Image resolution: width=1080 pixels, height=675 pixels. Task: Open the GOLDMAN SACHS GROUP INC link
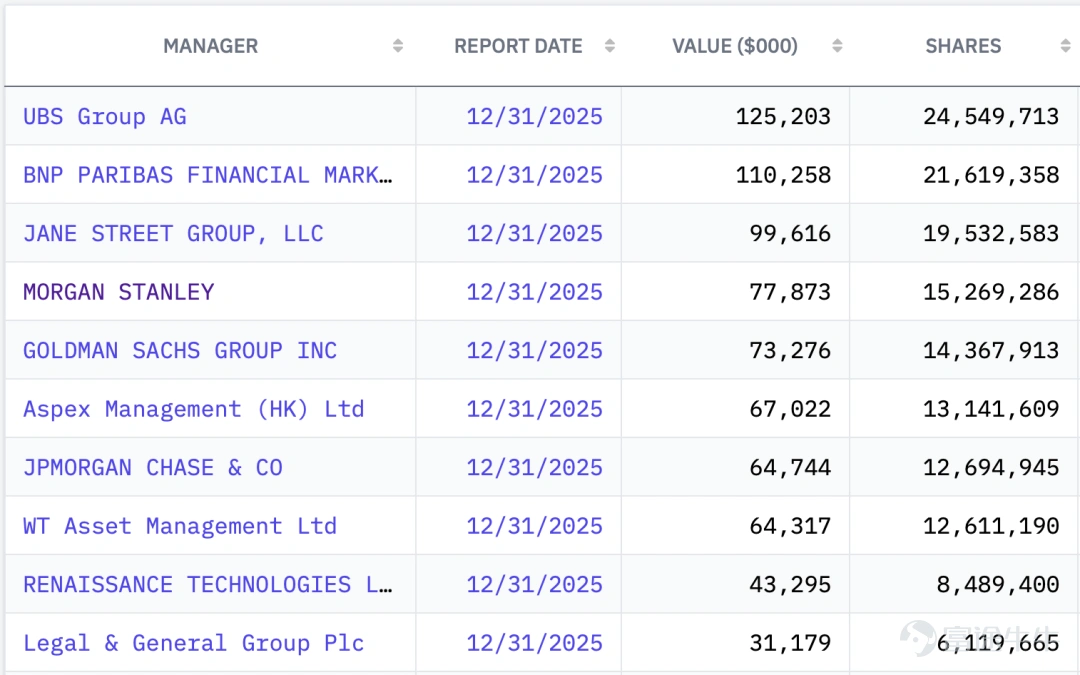(x=180, y=351)
